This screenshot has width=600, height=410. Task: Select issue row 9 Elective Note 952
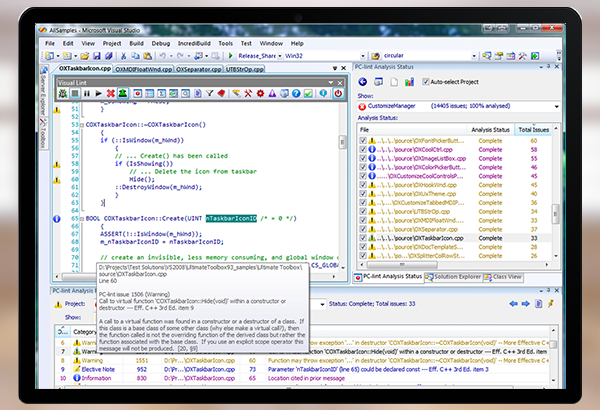coord(304,369)
